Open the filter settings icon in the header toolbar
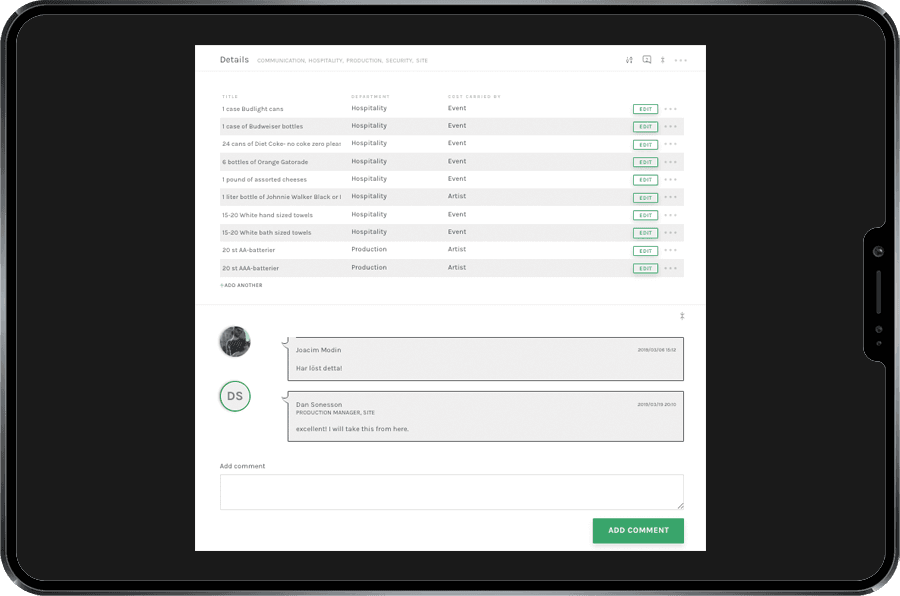 629,60
